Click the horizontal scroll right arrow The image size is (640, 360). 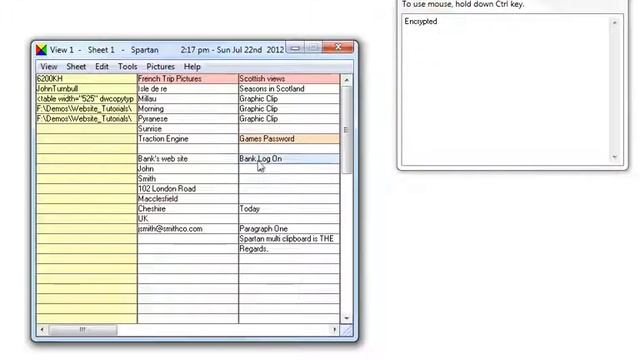coord(334,329)
